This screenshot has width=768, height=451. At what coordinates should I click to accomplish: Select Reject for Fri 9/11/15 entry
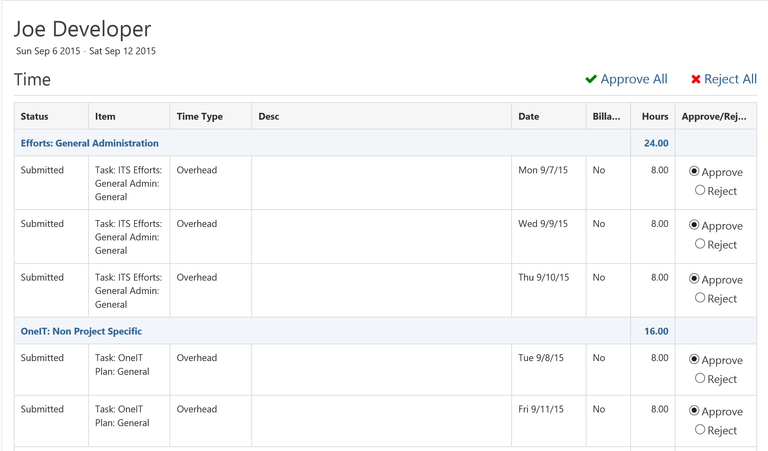[x=700, y=430]
